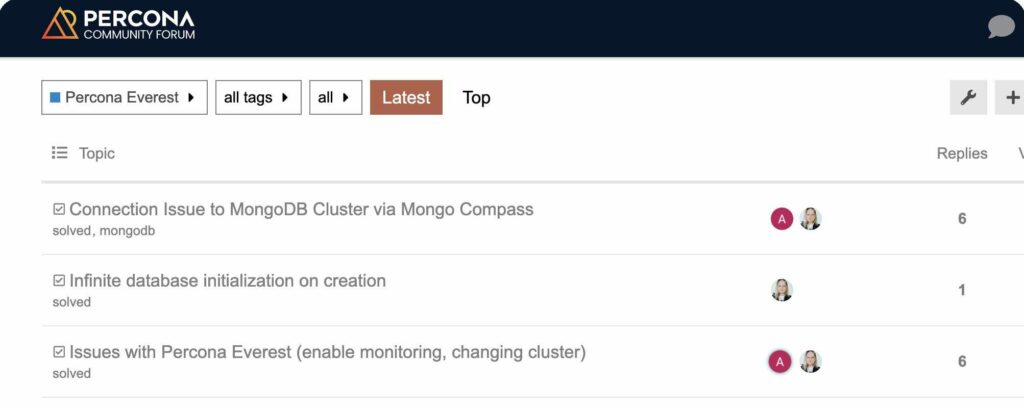Click red 'A' avatar on Percona Everest issues topic
The height and width of the screenshot is (410, 1024).
pyautogui.click(x=780, y=362)
